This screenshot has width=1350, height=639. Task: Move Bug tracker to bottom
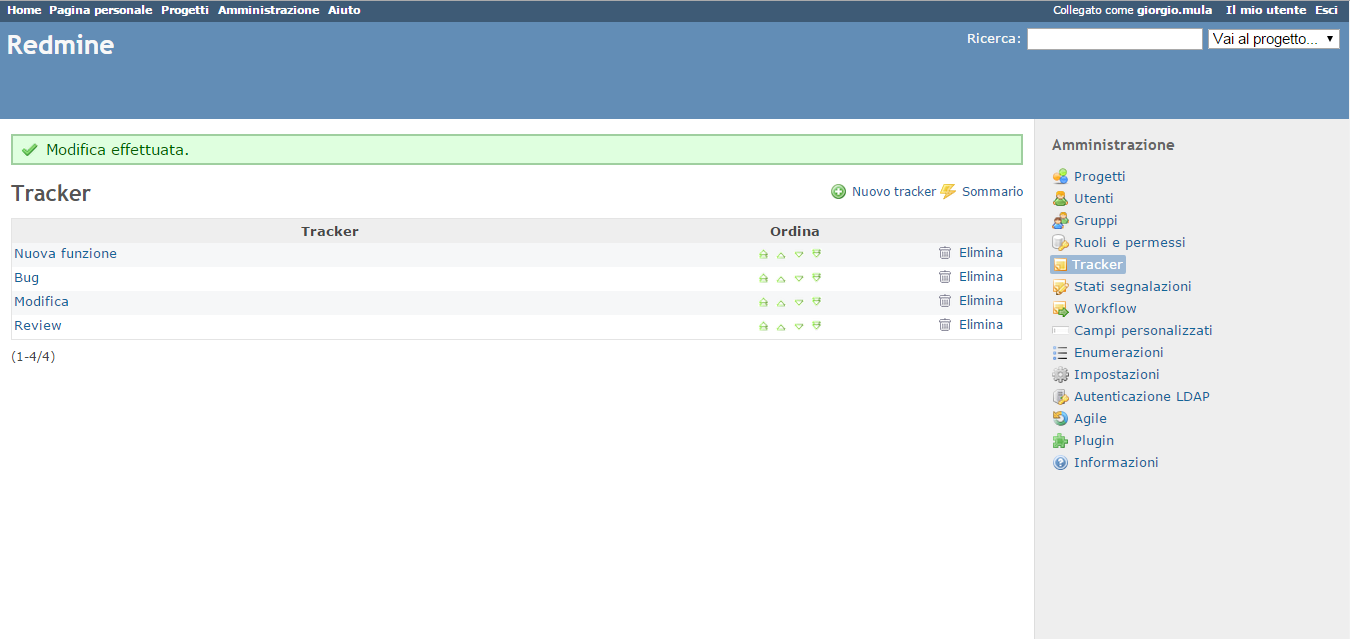pos(816,278)
